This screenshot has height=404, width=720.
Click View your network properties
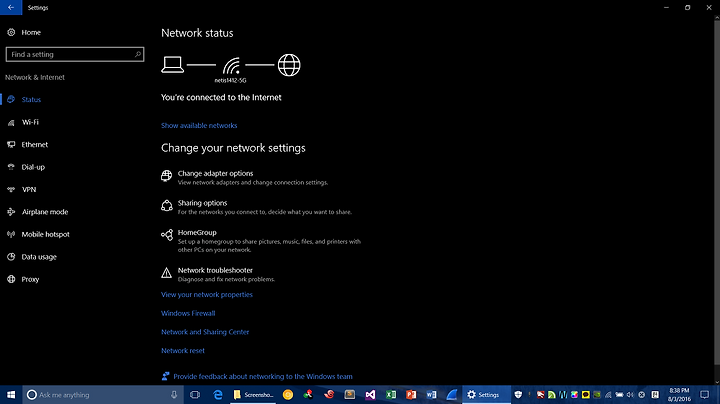[x=207, y=295]
